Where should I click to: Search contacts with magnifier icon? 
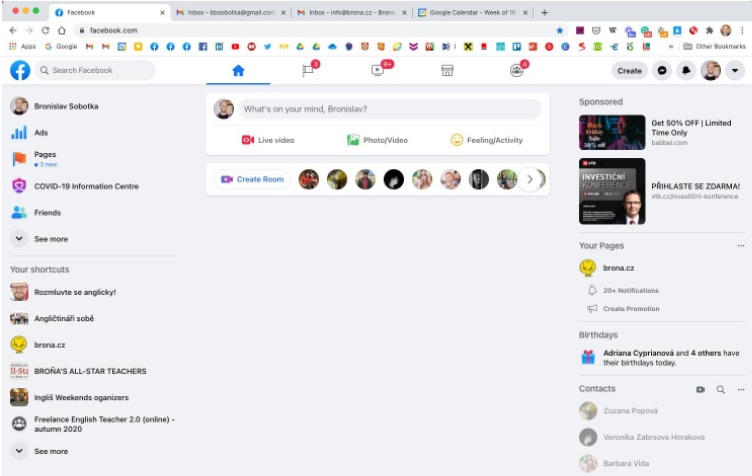point(720,389)
